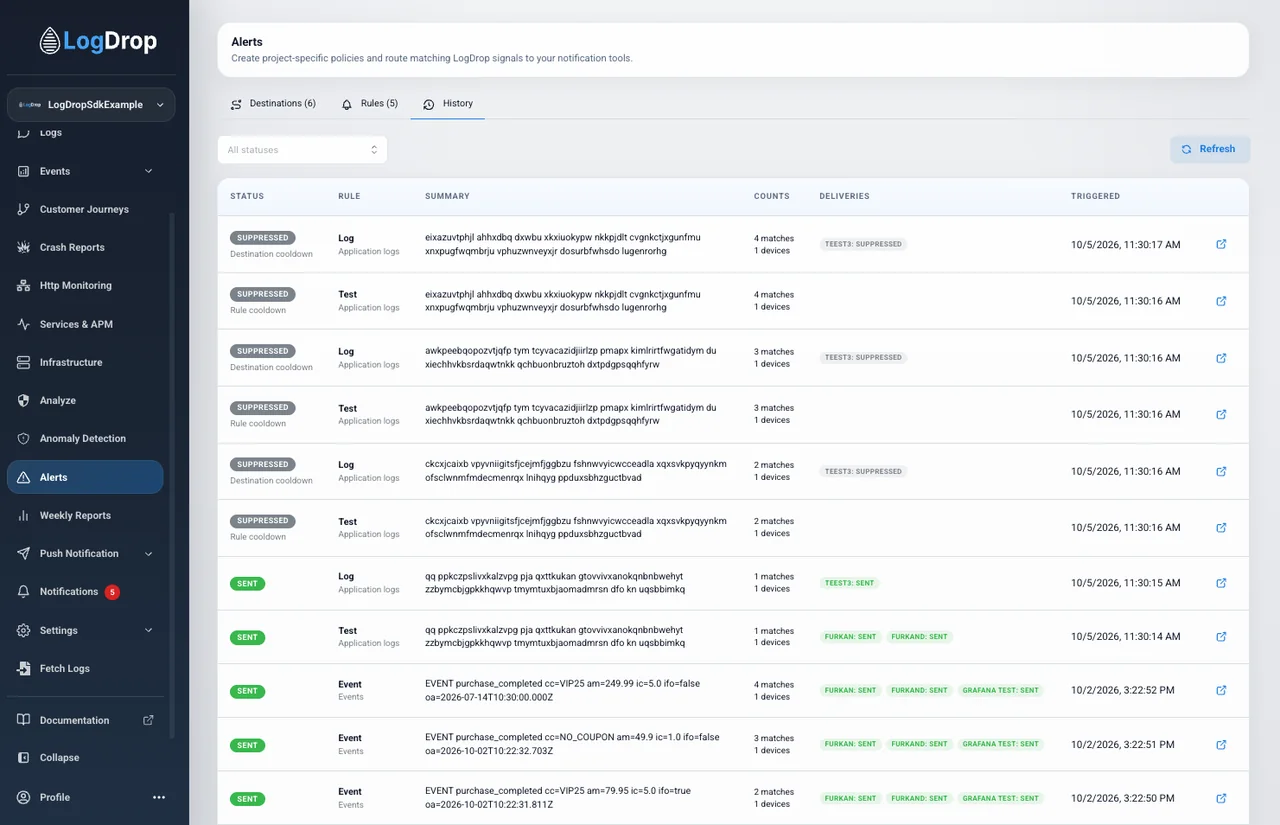Collapse the sidebar with Collapse button
Image resolution: width=1280 pixels, height=825 pixels.
[85, 757]
